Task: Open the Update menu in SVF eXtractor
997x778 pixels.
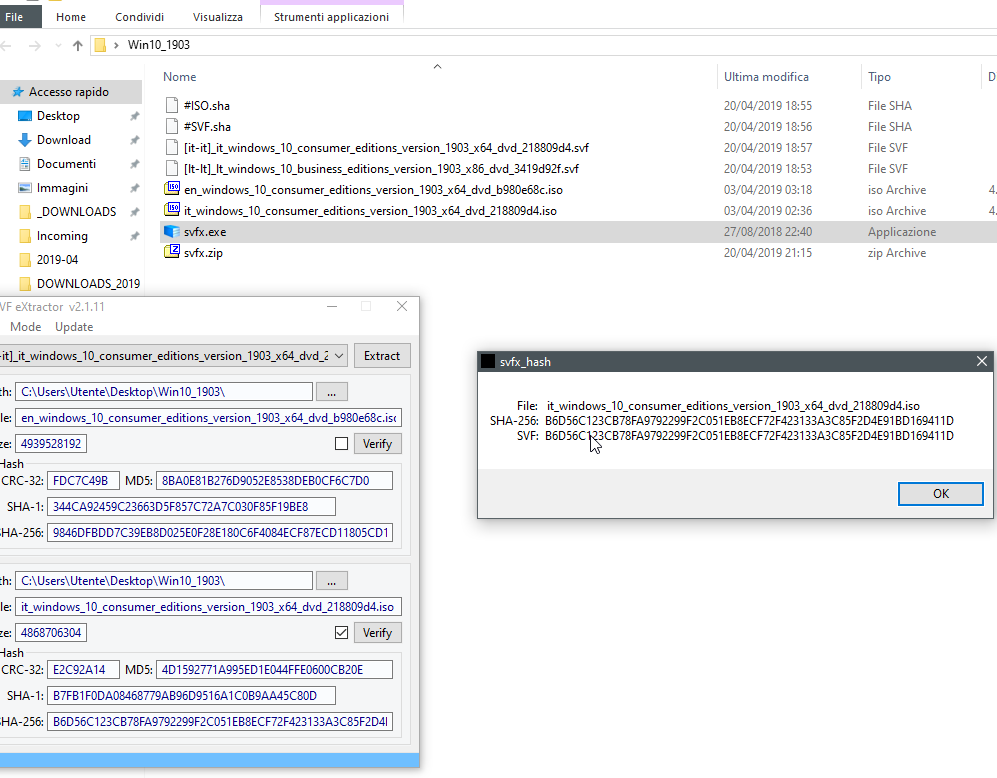Action: coord(74,327)
